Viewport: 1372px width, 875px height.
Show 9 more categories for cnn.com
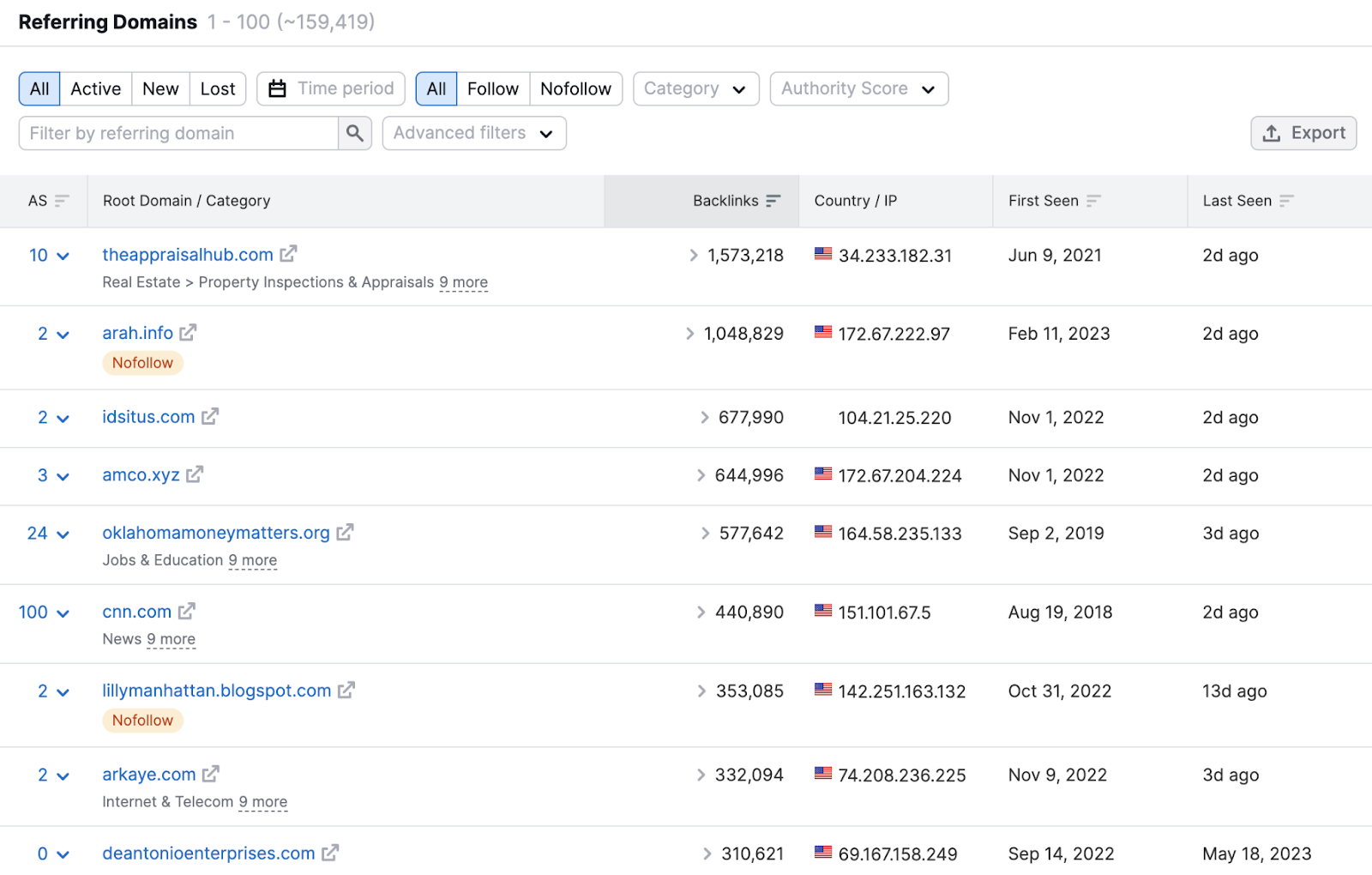pos(171,639)
